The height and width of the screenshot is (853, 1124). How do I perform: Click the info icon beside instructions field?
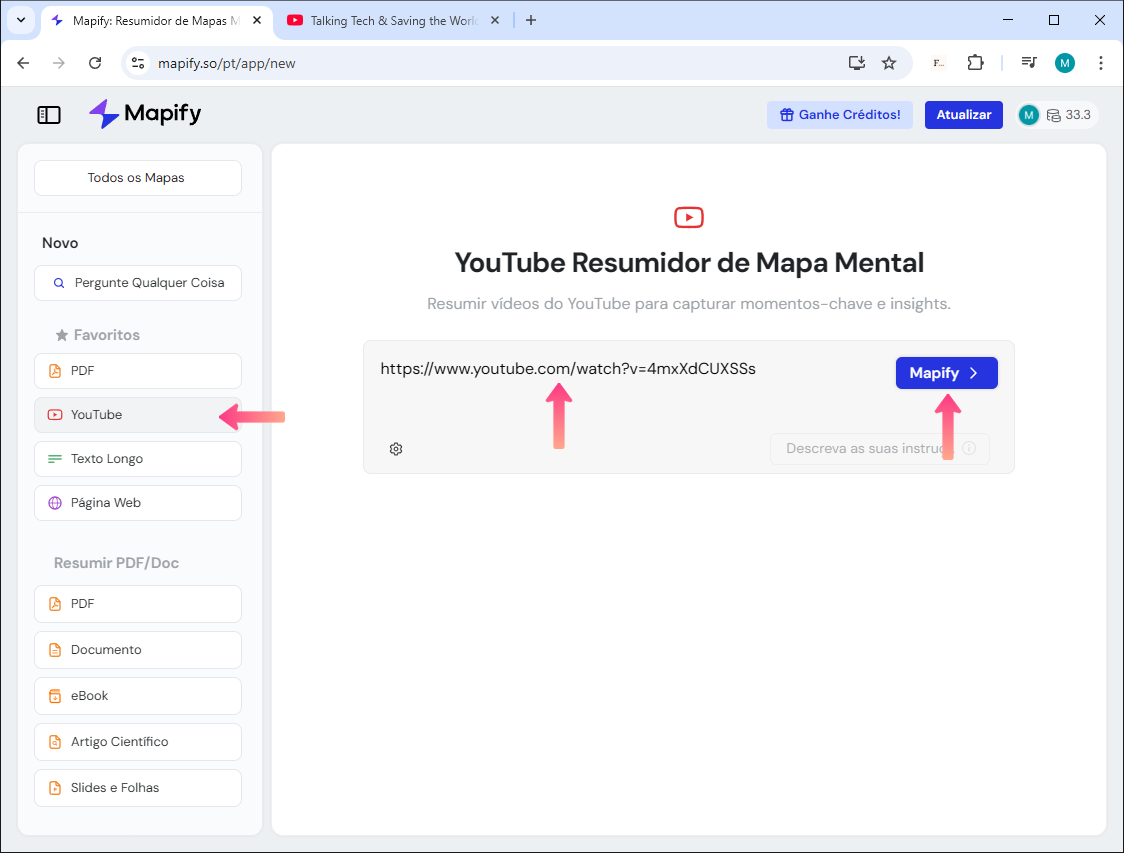[968, 448]
